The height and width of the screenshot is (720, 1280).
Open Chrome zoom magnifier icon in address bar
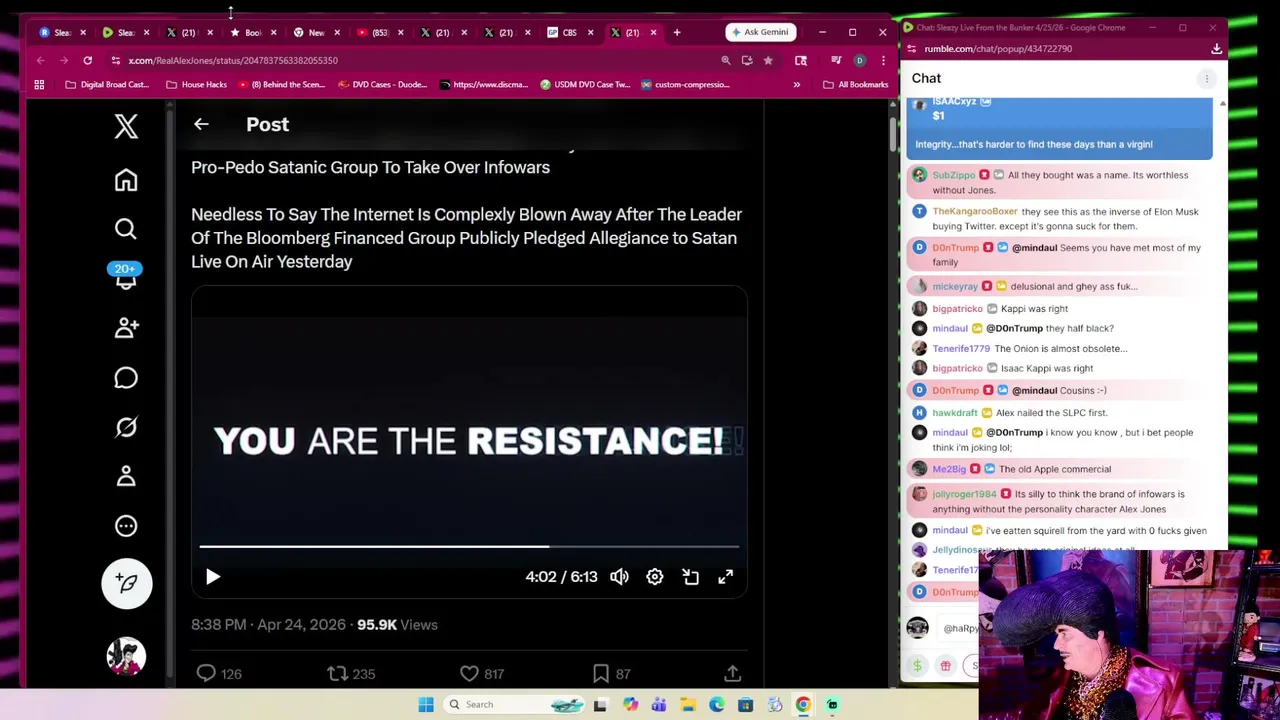coord(726,60)
